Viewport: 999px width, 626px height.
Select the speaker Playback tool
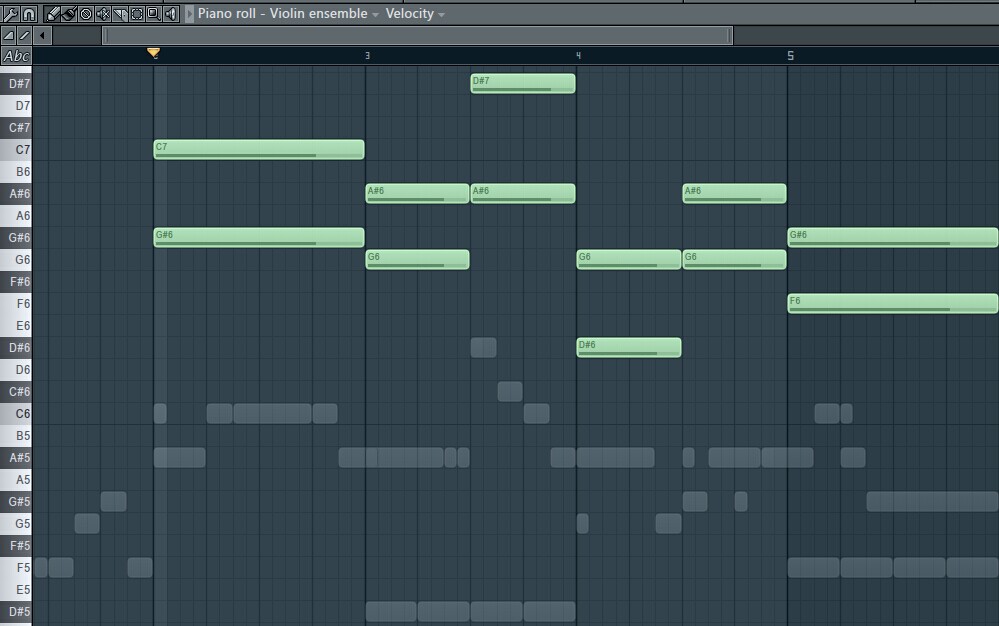[171, 13]
